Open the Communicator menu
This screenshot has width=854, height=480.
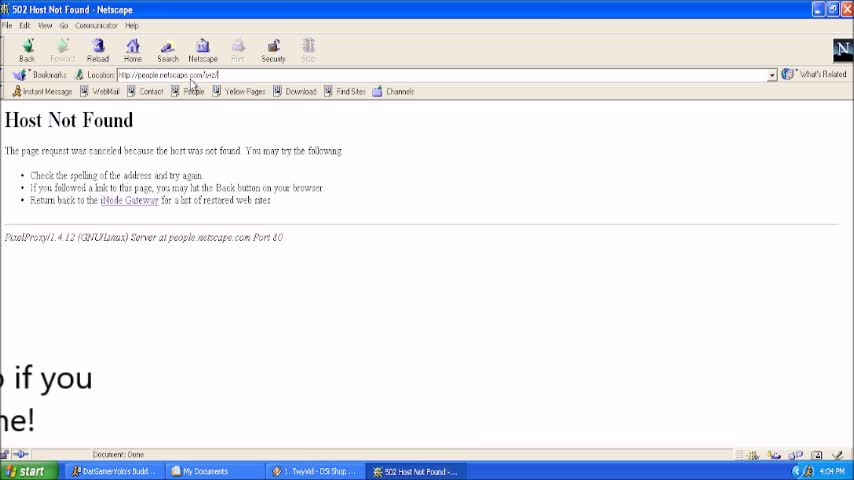coord(96,26)
